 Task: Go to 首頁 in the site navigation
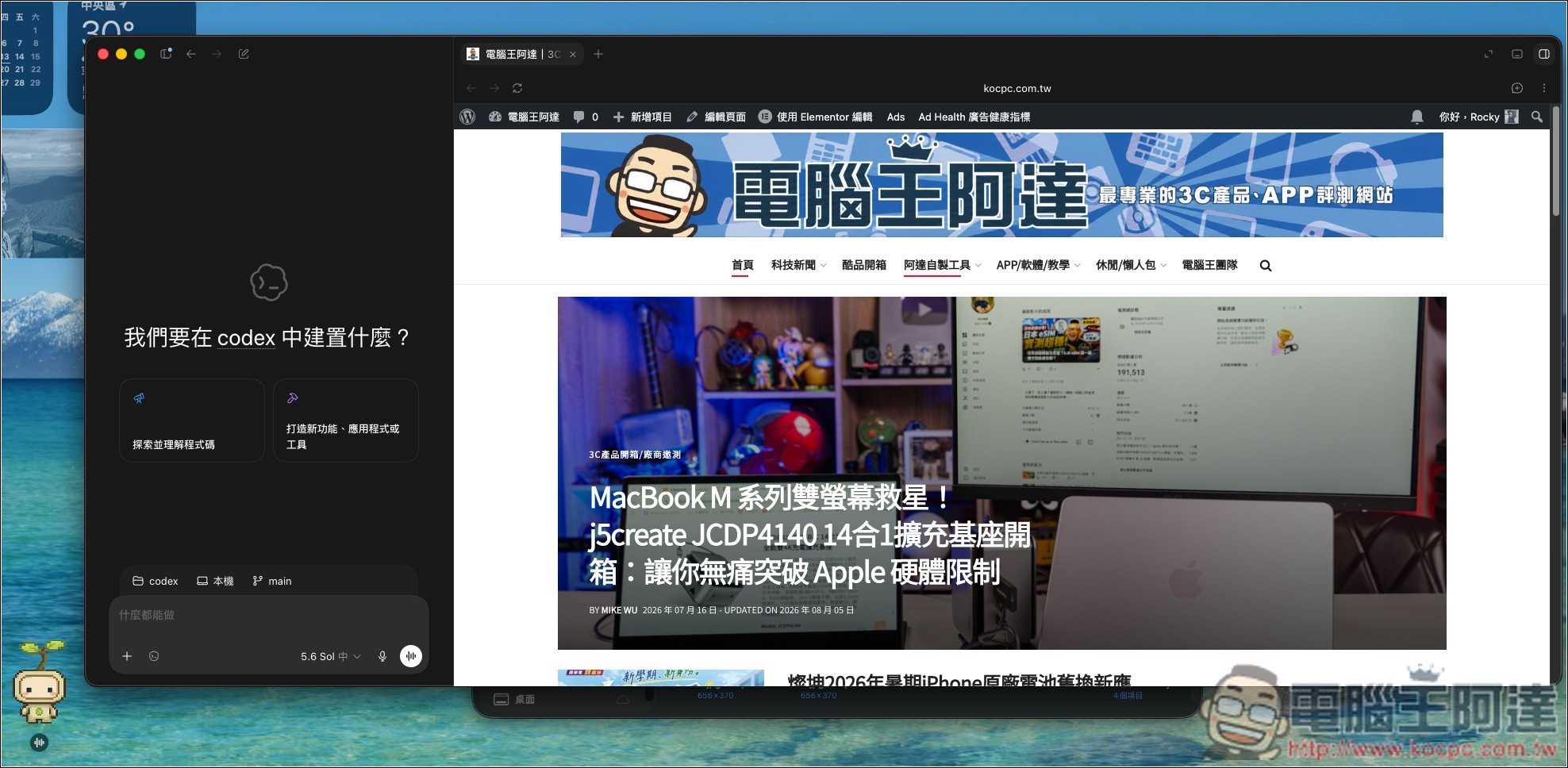click(743, 265)
